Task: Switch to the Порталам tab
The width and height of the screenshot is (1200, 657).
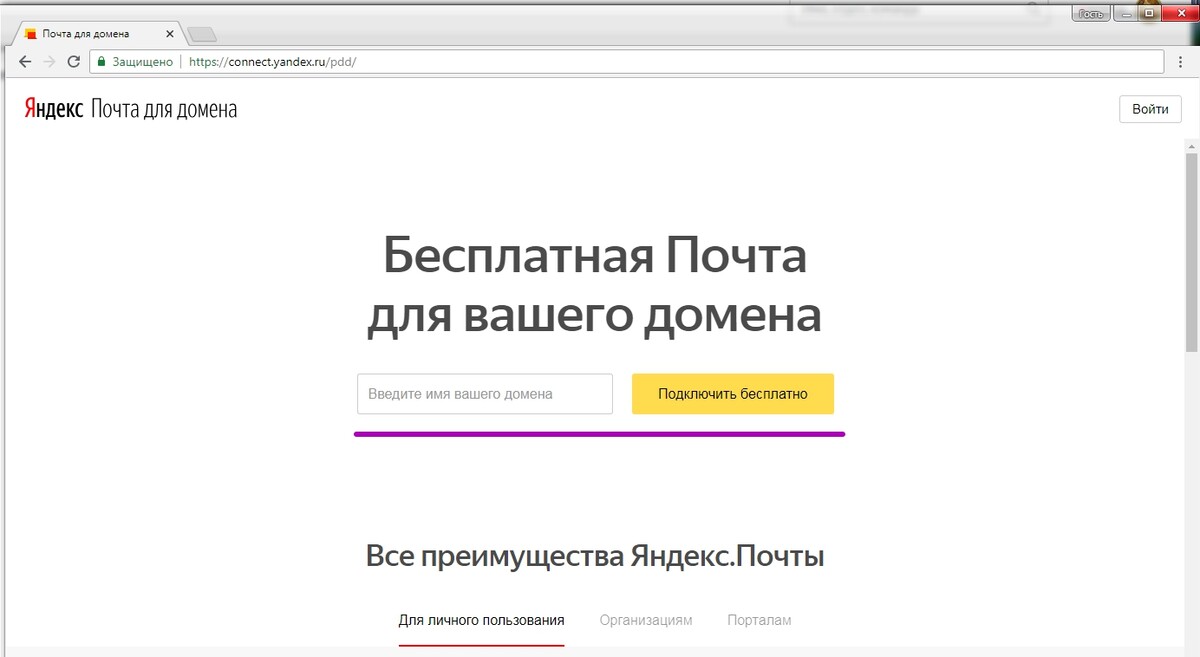Action: click(x=759, y=621)
